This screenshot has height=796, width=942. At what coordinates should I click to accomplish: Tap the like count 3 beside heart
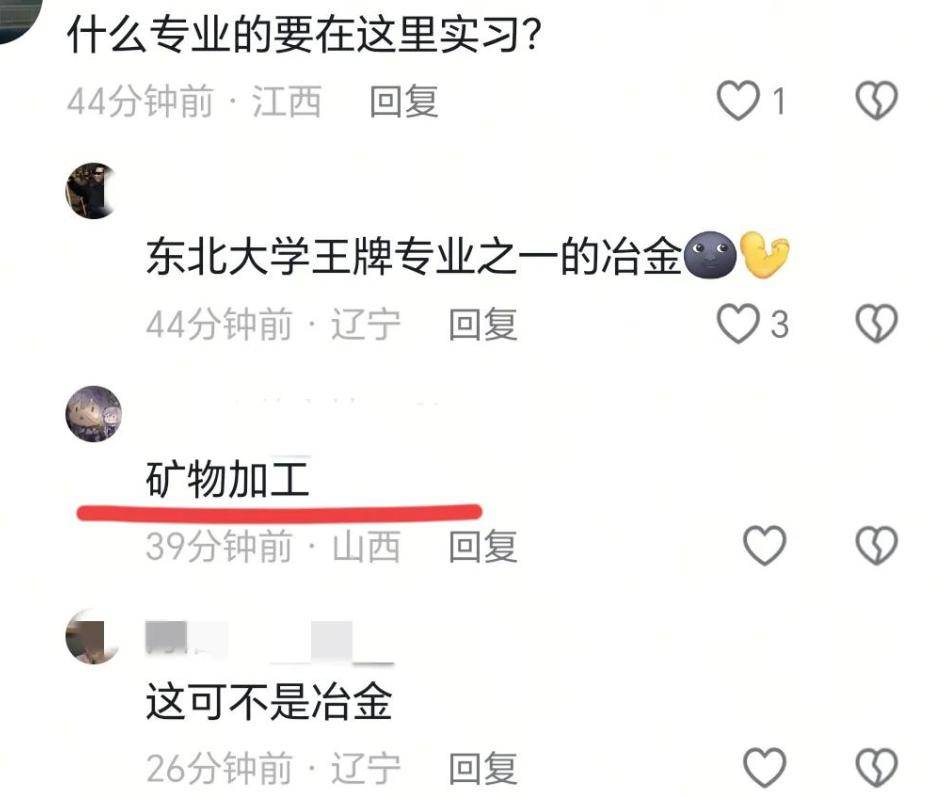coord(780,324)
